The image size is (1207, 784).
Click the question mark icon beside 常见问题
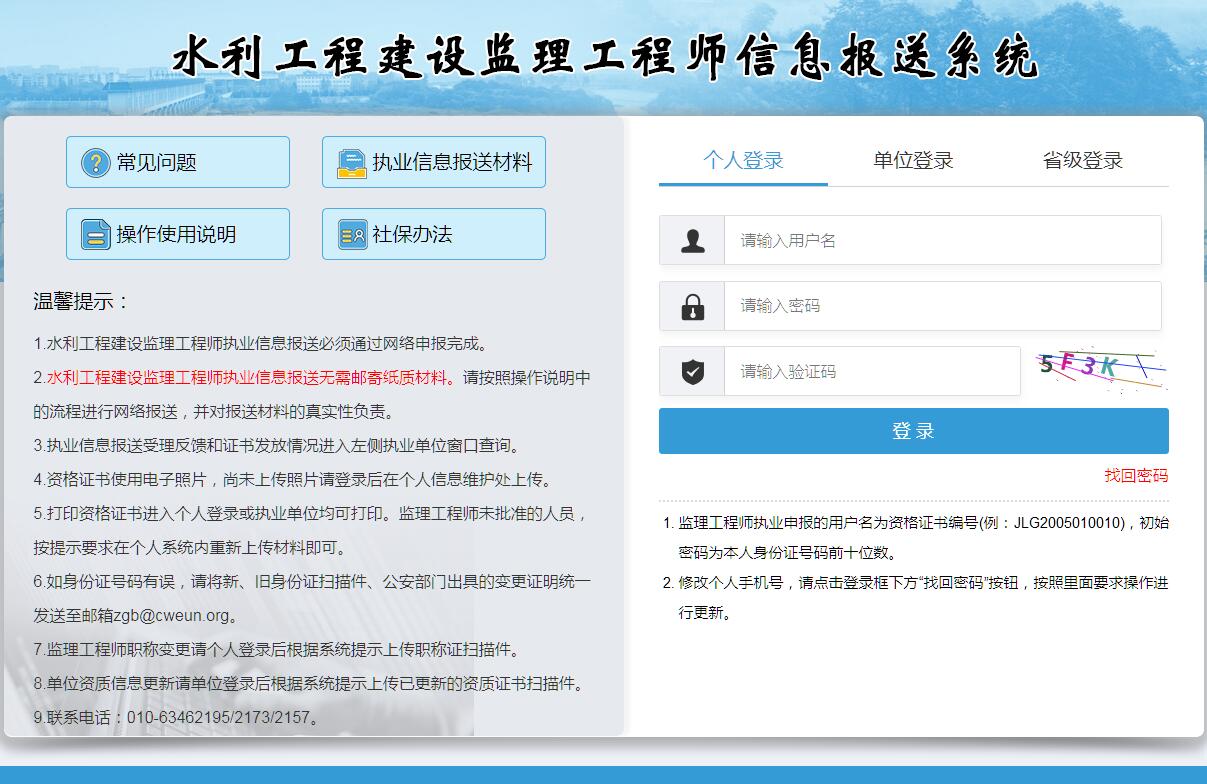[95, 162]
